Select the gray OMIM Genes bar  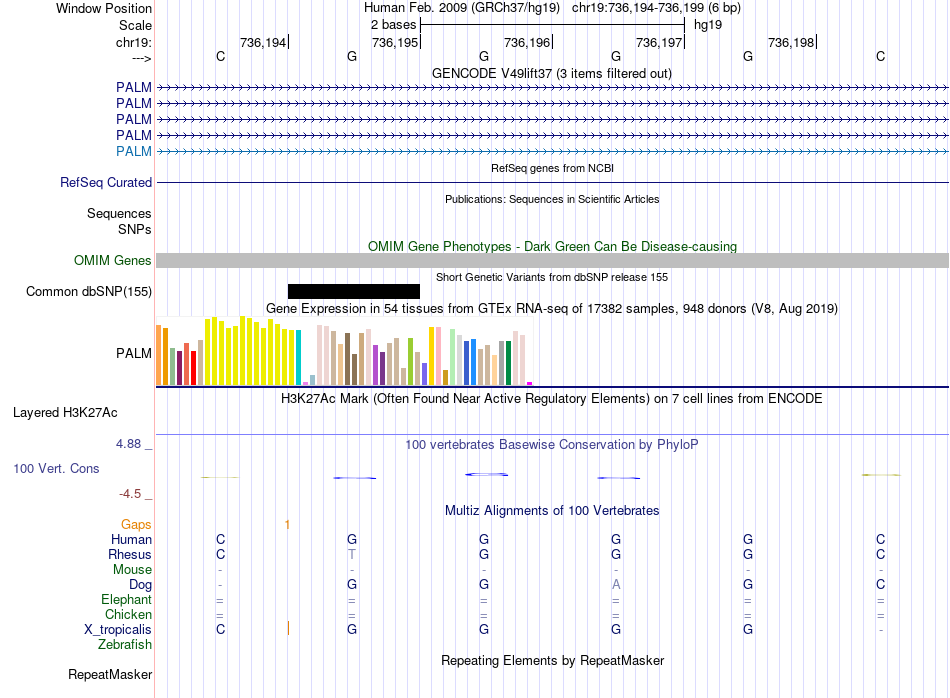coord(552,261)
